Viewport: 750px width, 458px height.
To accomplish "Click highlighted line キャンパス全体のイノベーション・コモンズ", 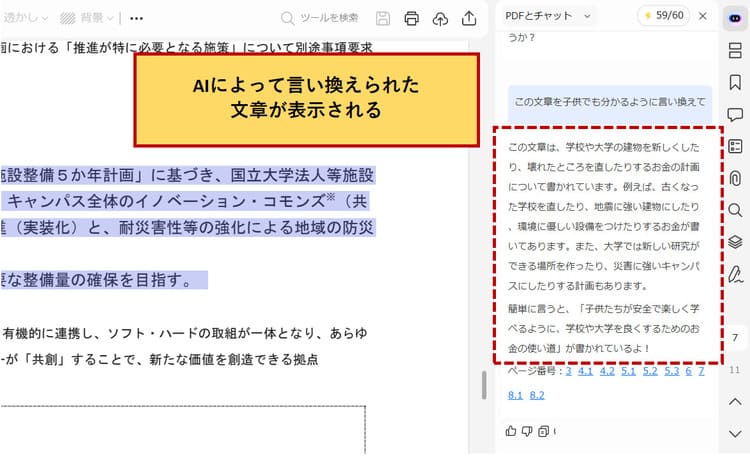I will (186, 201).
